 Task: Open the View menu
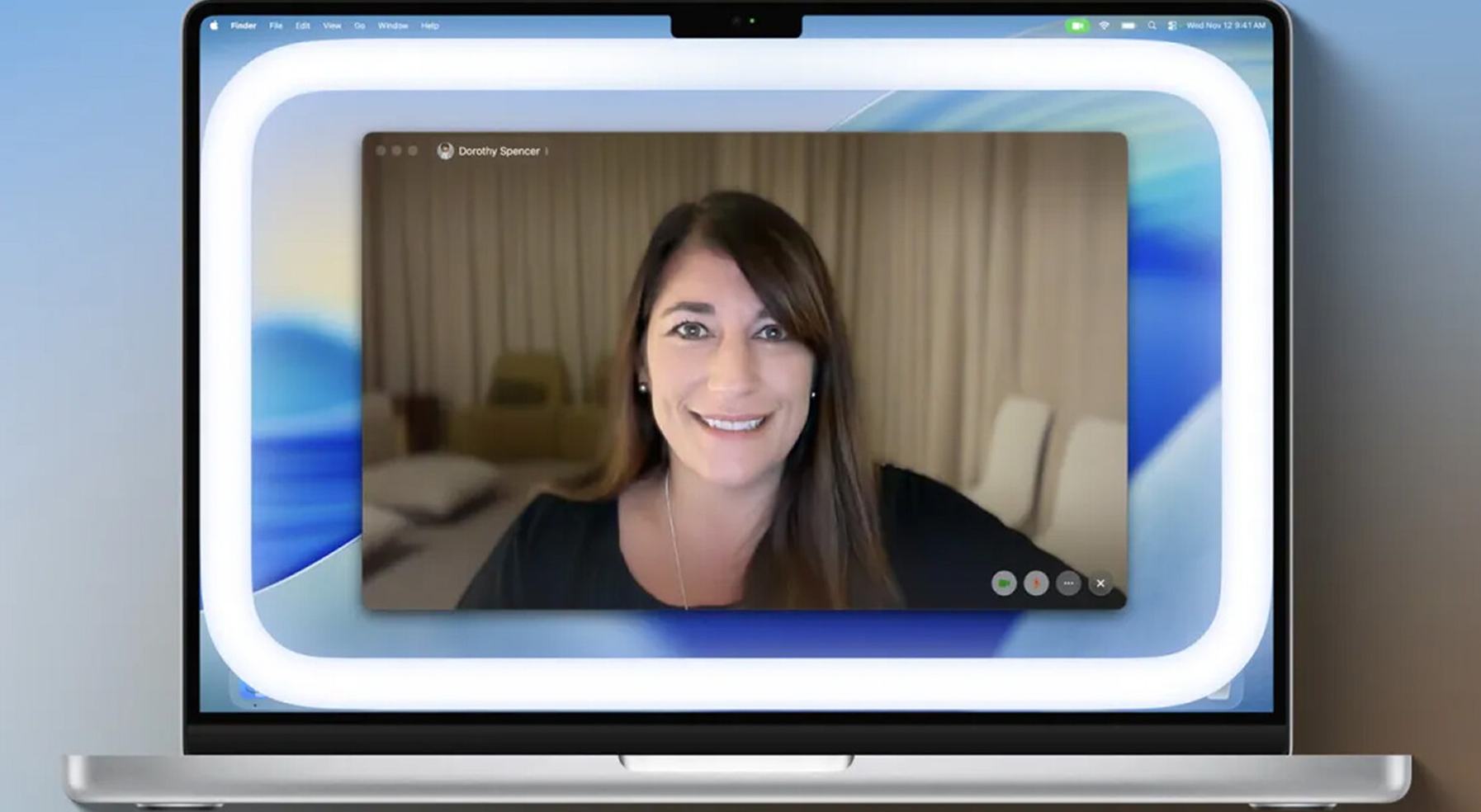(x=332, y=26)
